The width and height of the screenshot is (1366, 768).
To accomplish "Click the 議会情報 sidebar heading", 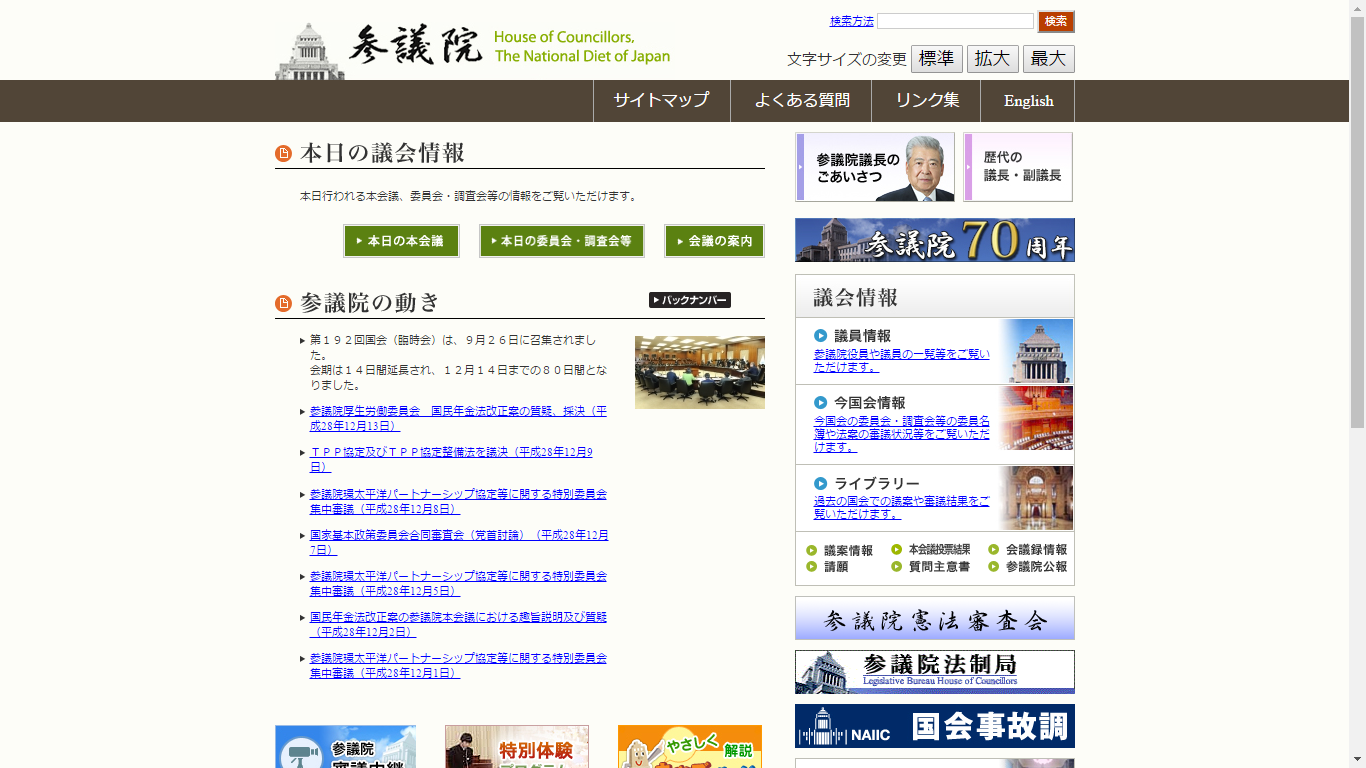I will pos(856,298).
